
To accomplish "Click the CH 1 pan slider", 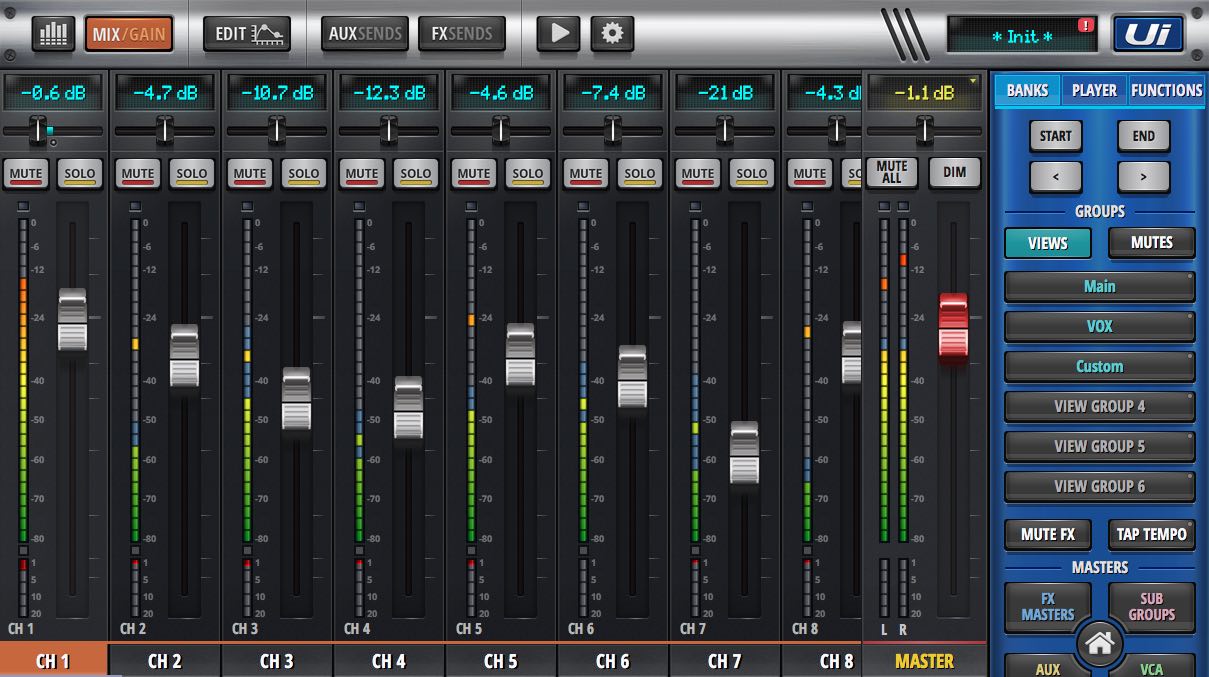I will [38, 130].
